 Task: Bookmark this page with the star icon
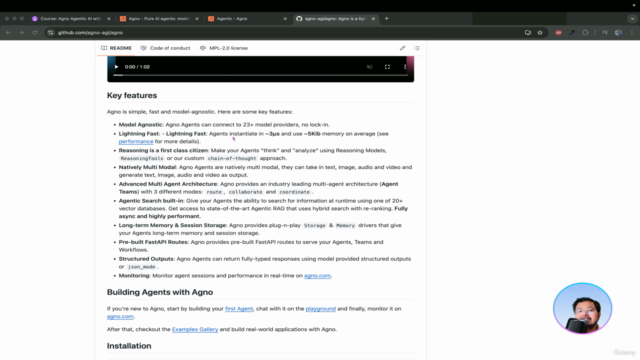click(x=540, y=33)
